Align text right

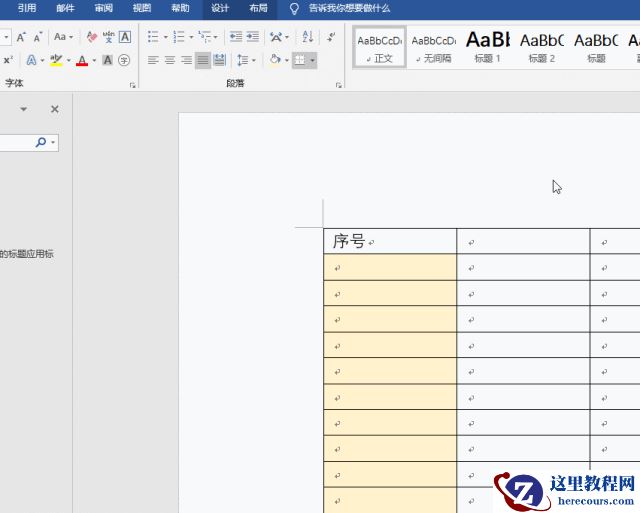pos(187,60)
